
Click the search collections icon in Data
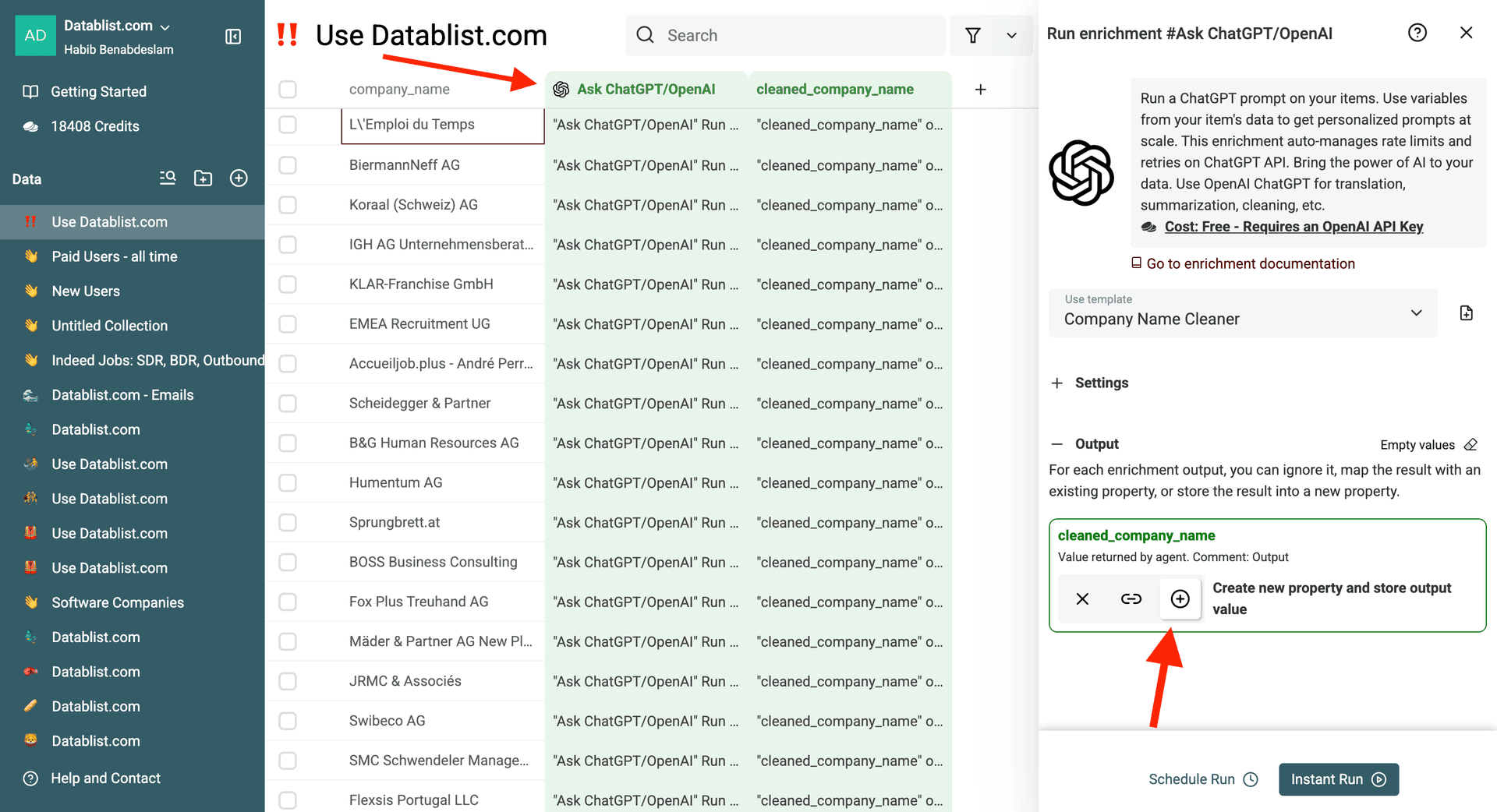click(168, 178)
